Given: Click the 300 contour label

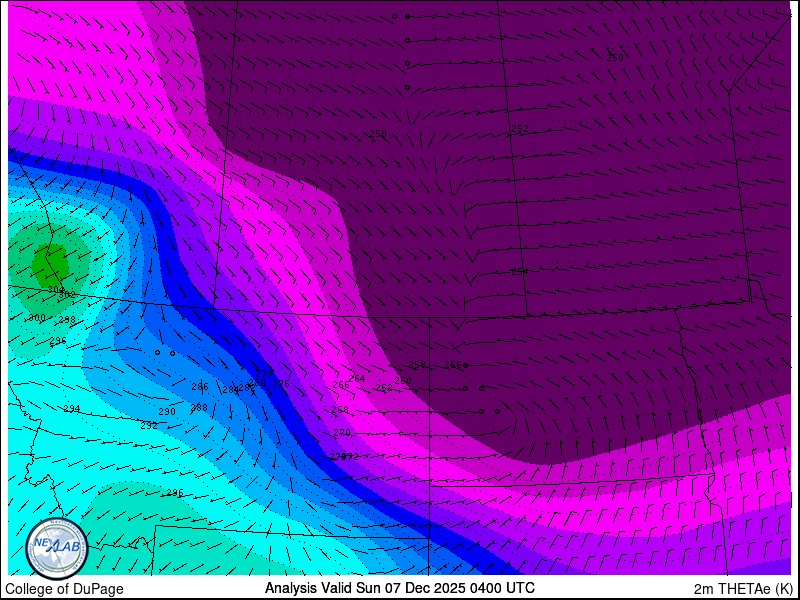Looking at the screenshot, I should coord(37,318).
